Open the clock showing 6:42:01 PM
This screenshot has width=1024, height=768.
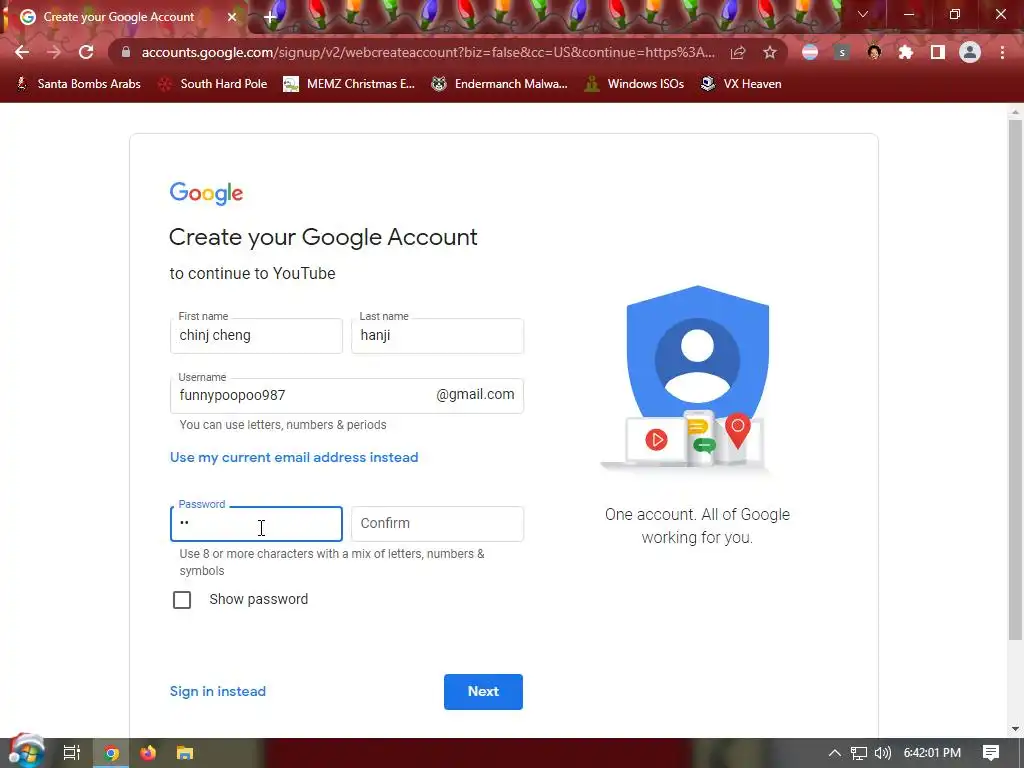pyautogui.click(x=932, y=753)
